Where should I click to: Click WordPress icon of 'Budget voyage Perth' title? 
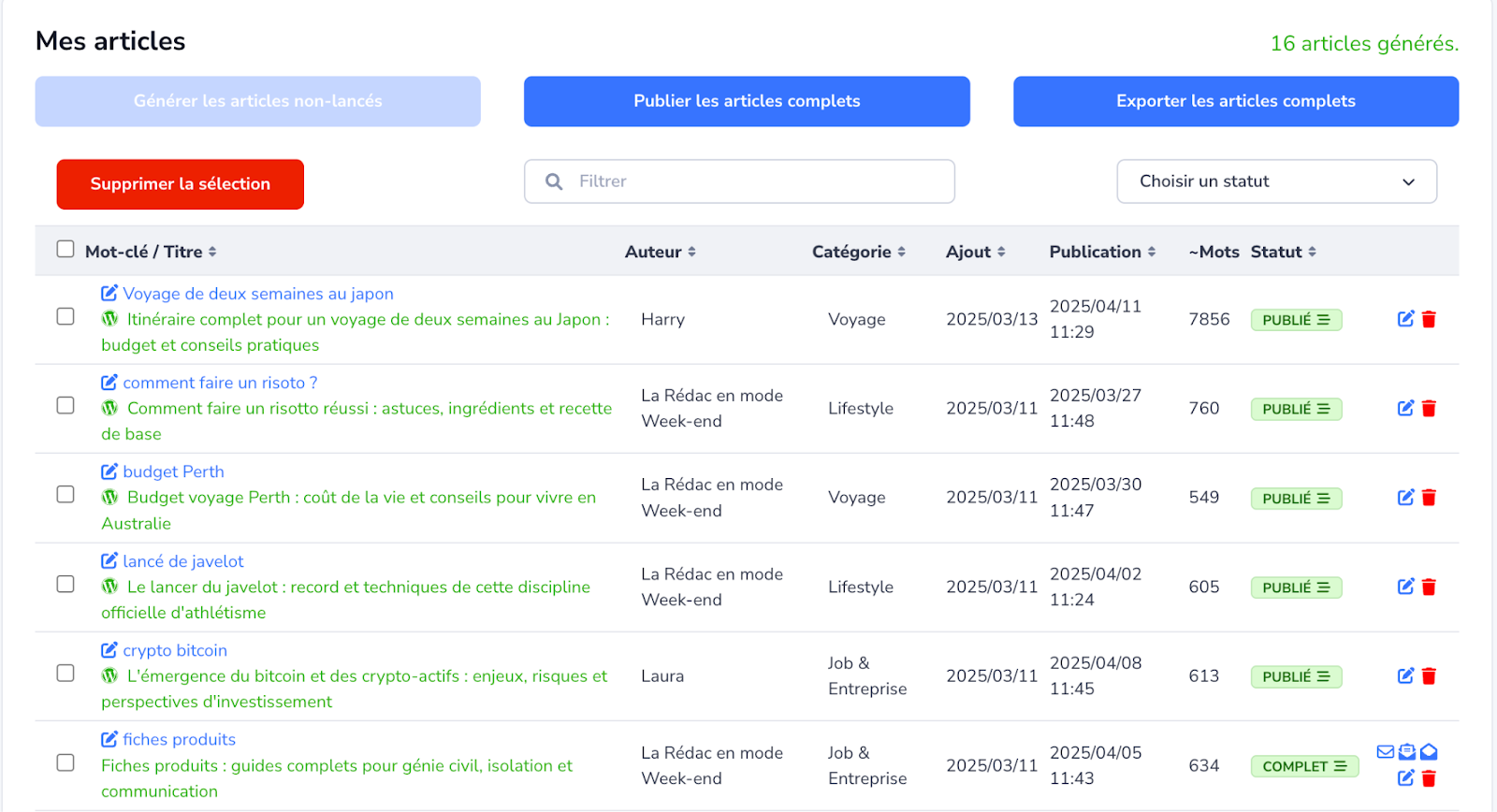[109, 497]
